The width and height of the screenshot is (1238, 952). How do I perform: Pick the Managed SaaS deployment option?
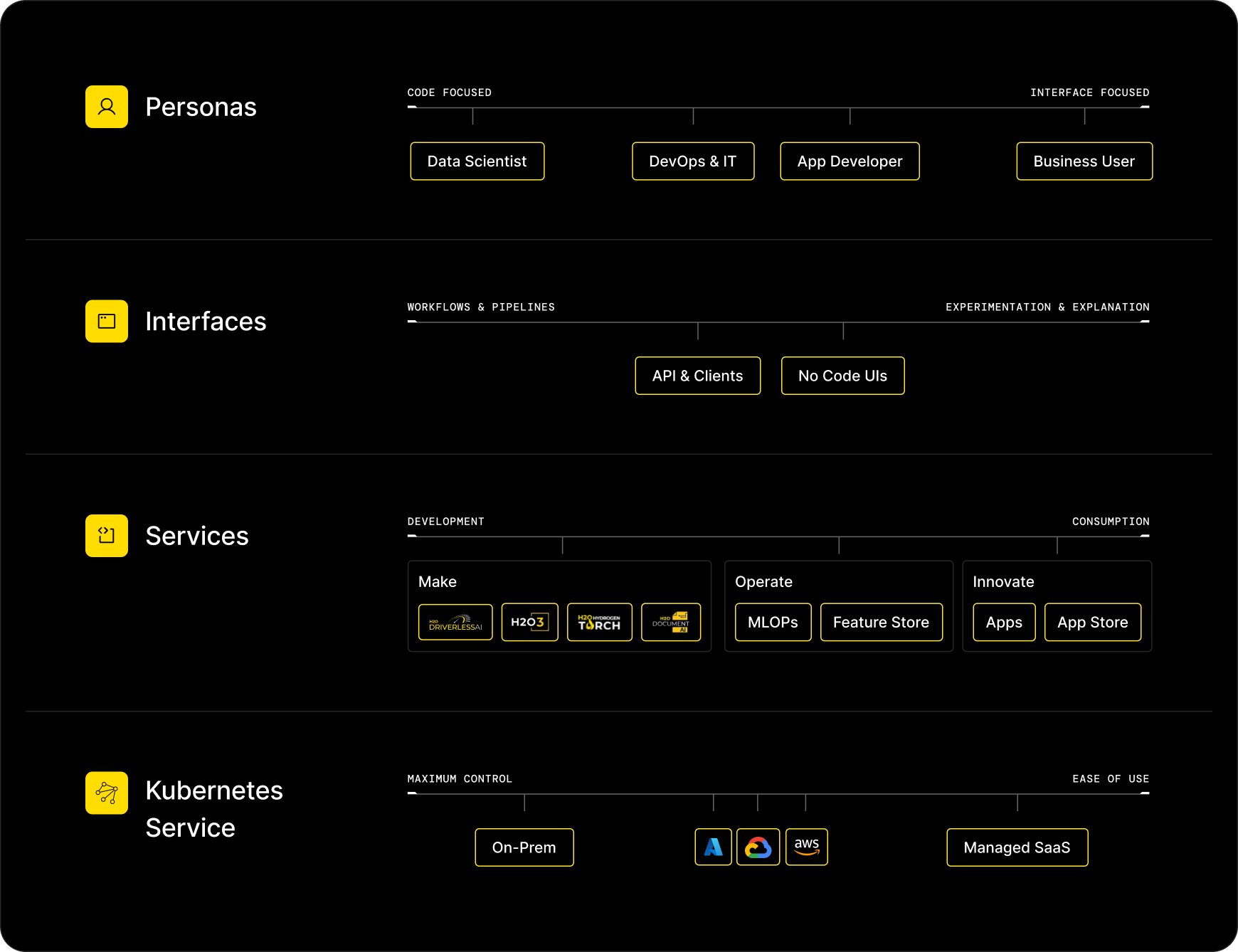pos(1017,847)
